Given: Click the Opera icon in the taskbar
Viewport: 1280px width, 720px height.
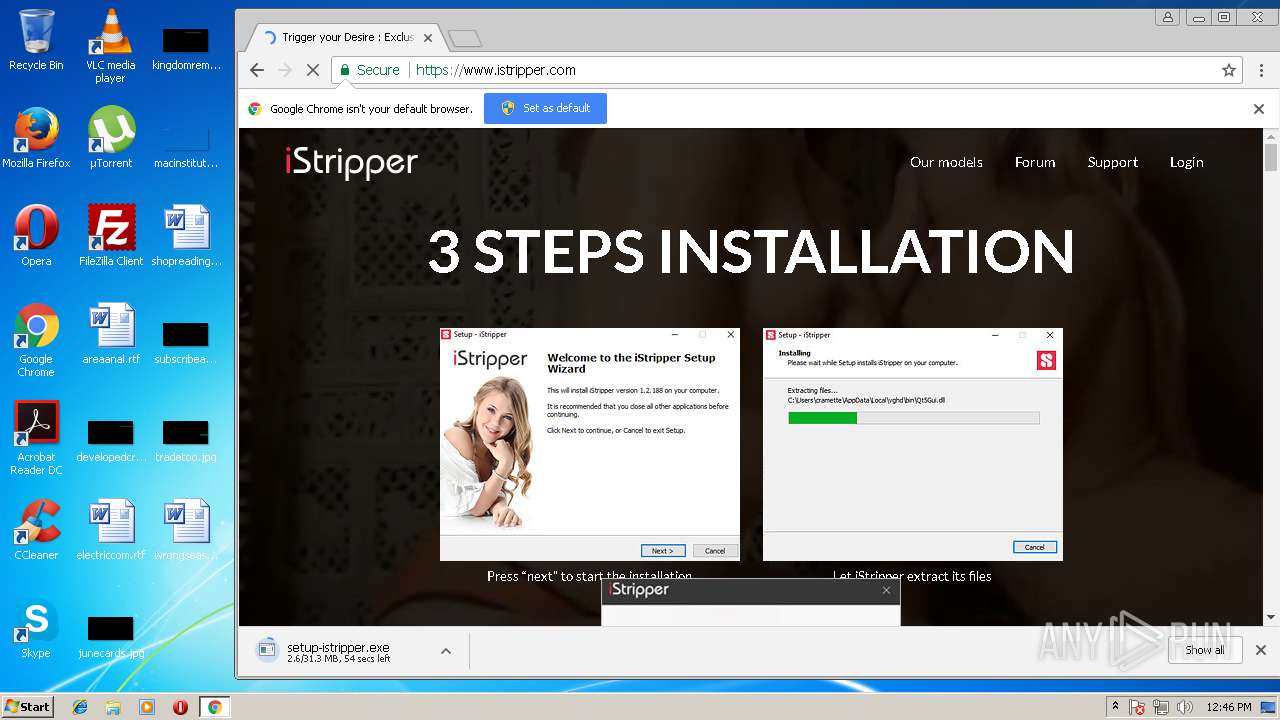Looking at the screenshot, I should click(x=180, y=707).
